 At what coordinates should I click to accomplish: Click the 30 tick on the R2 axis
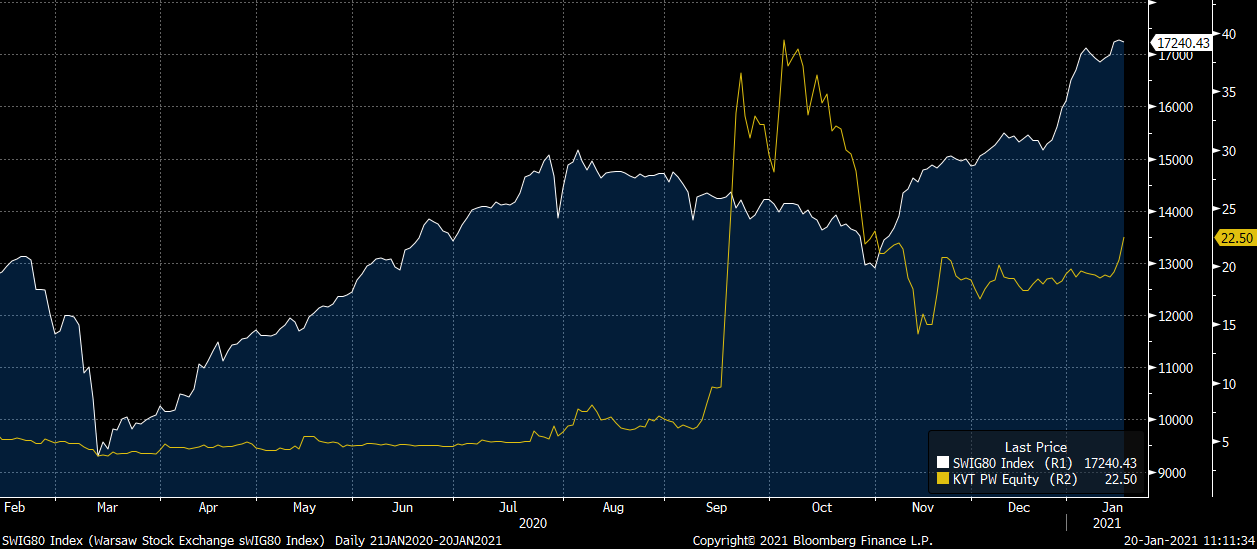[1230, 150]
